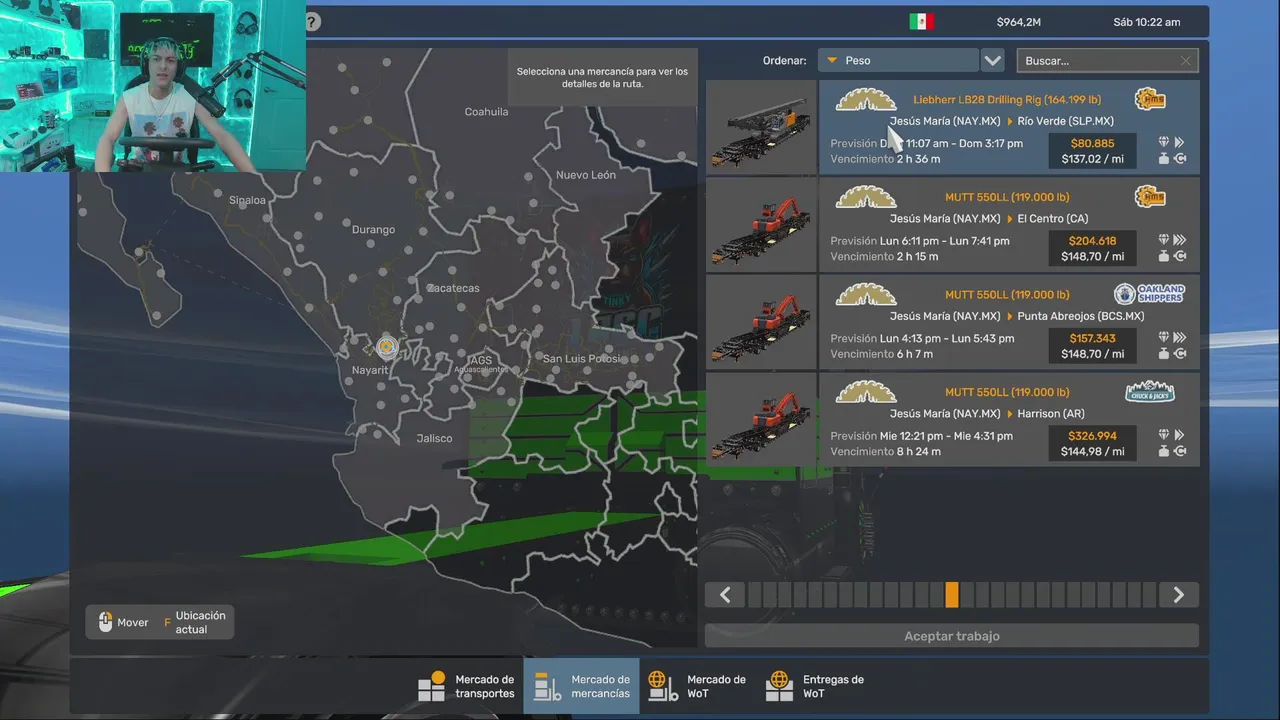This screenshot has height=720, width=1280.
Task: Click the weight icon on Harrison job
Action: (x=1164, y=451)
